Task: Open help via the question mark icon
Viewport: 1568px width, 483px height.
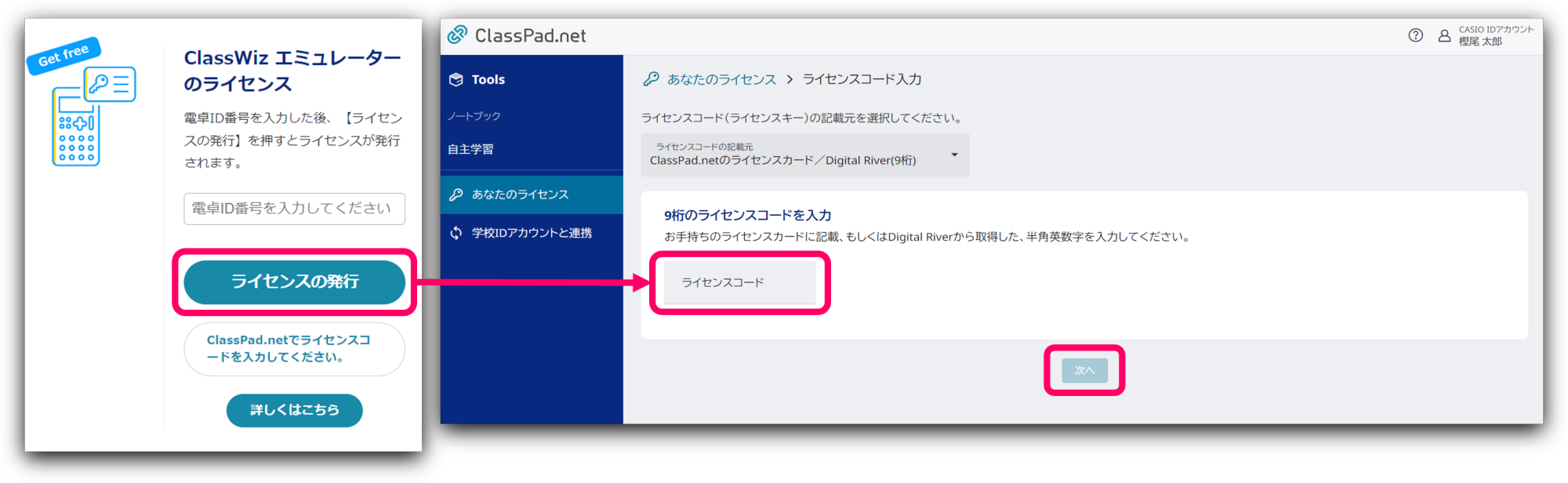Action: 1415,35
